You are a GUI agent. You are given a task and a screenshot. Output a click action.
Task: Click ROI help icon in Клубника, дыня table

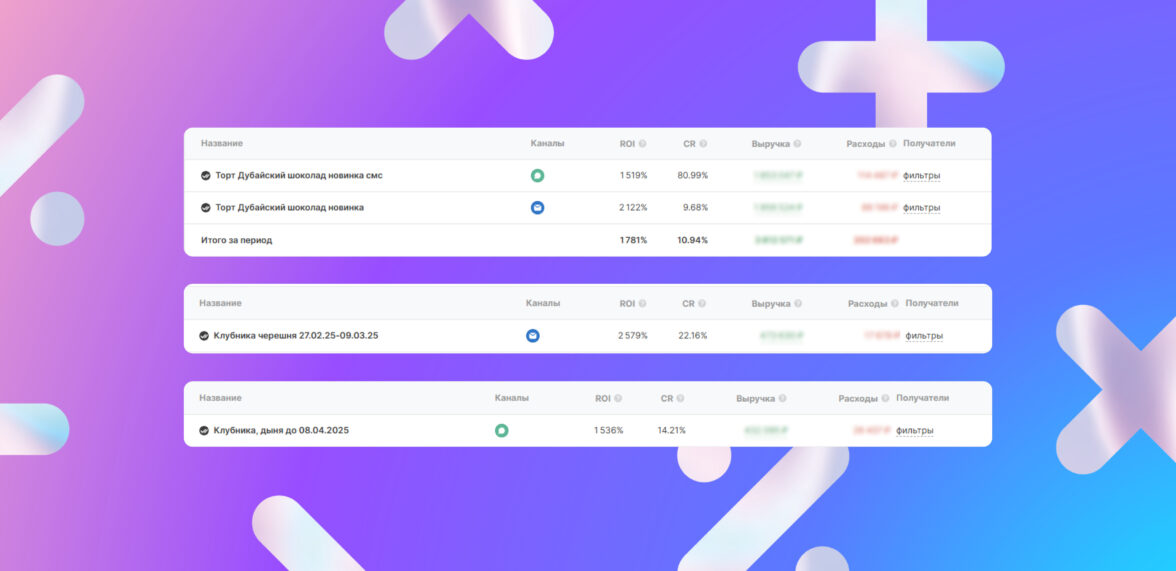coord(618,398)
